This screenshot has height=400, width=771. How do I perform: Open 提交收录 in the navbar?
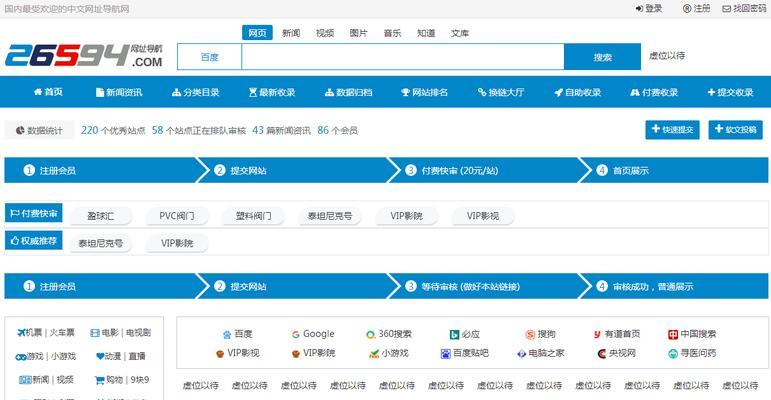pos(730,92)
